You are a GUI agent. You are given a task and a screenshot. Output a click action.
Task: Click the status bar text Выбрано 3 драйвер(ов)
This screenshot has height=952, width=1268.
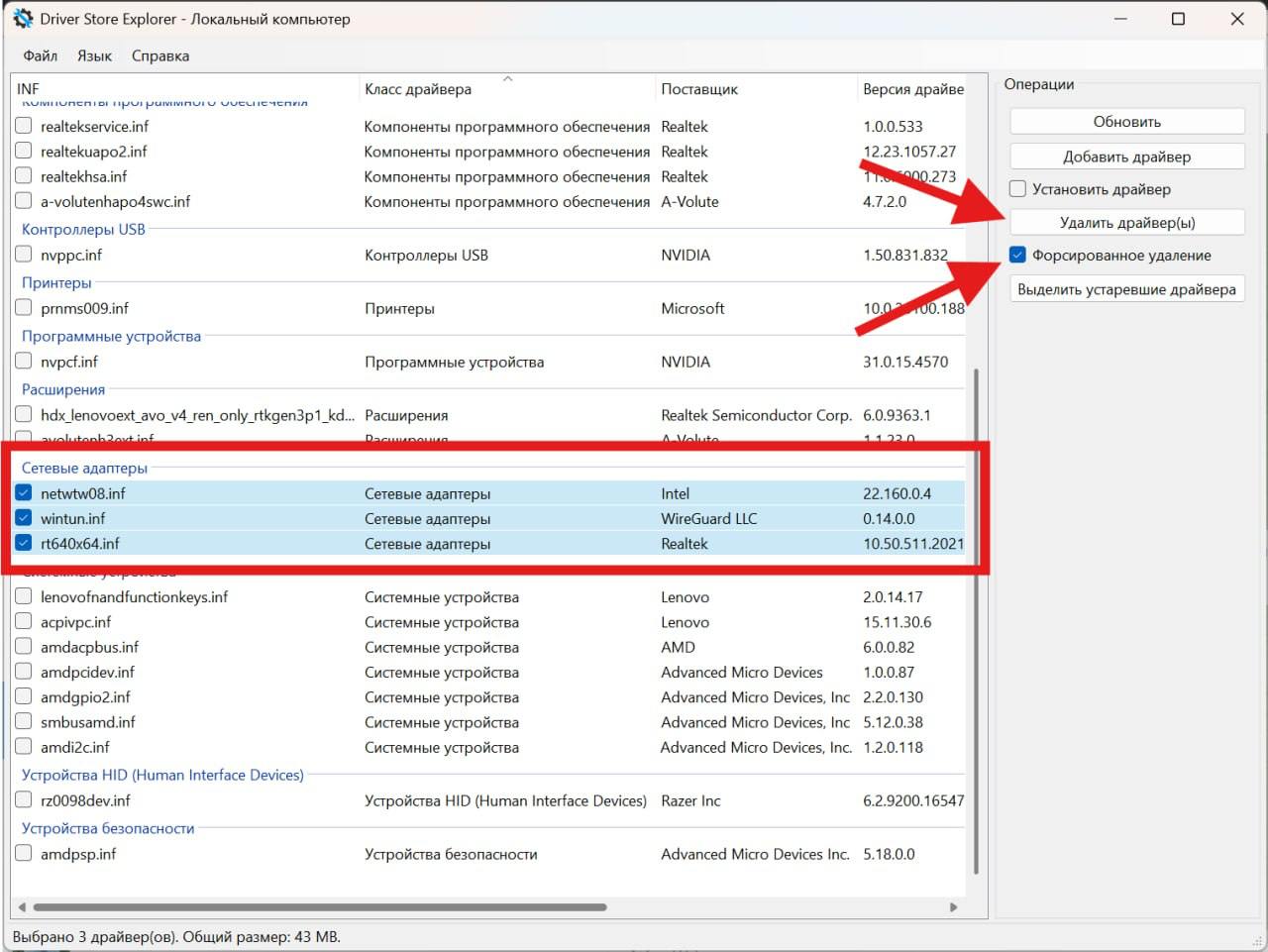[95, 936]
